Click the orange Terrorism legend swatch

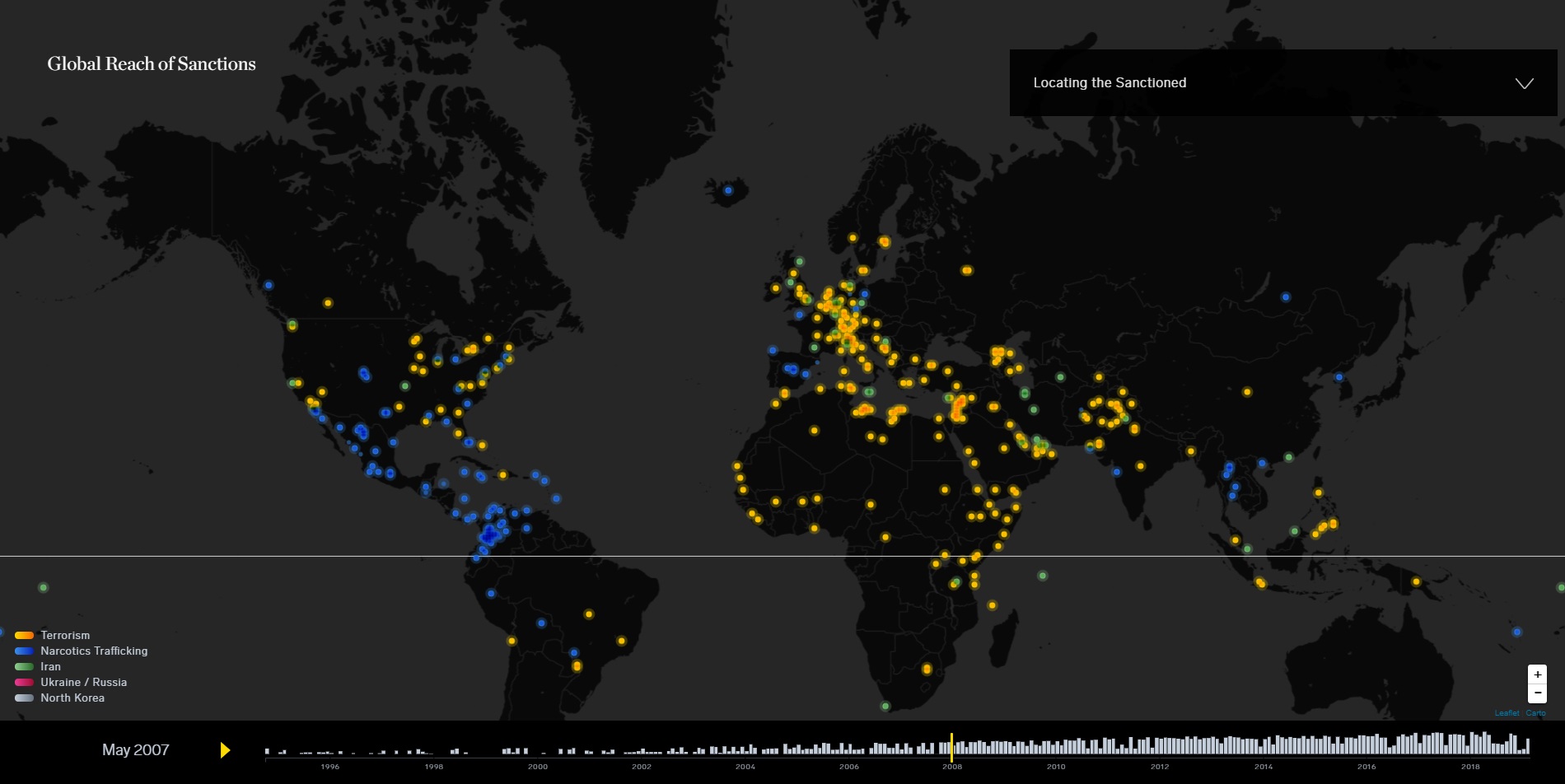point(24,636)
